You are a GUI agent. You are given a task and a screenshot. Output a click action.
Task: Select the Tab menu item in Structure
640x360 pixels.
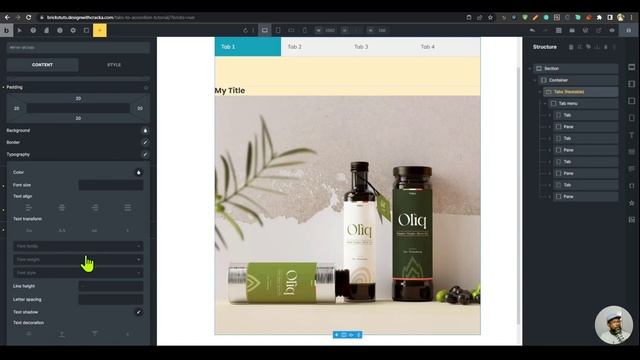(583, 104)
